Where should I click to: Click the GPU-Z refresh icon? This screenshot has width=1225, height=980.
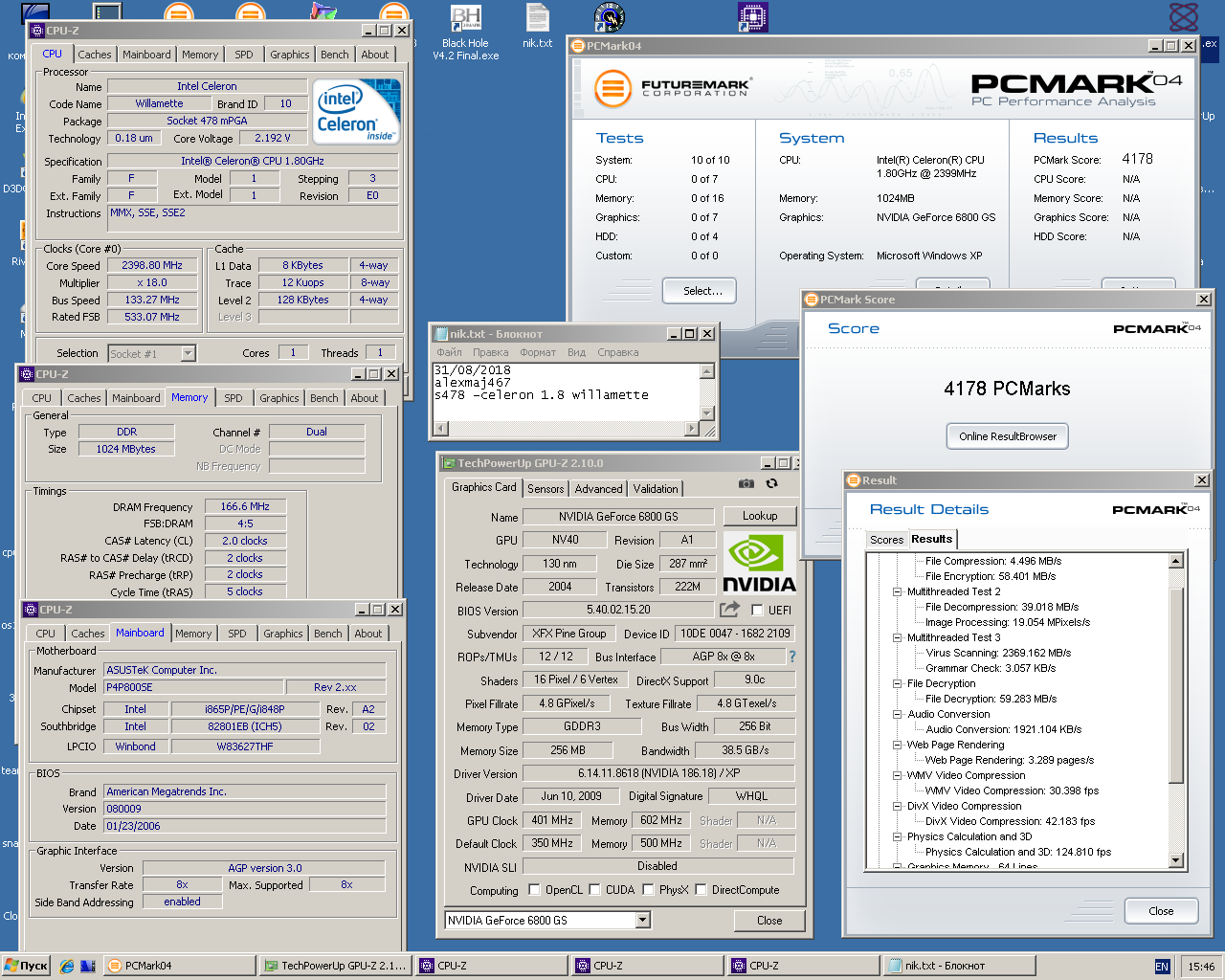(x=771, y=484)
